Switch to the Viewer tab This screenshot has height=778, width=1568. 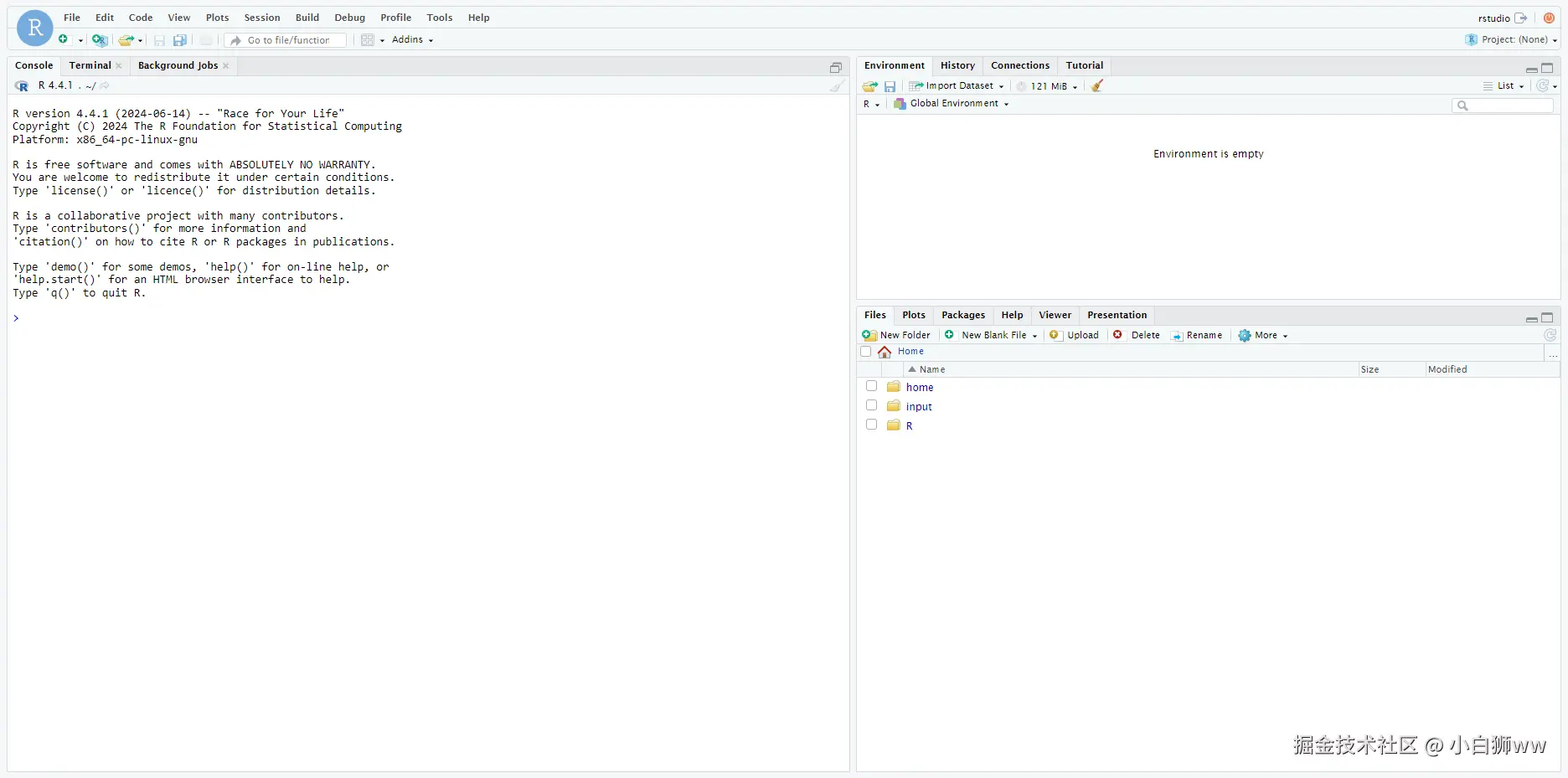tap(1055, 315)
